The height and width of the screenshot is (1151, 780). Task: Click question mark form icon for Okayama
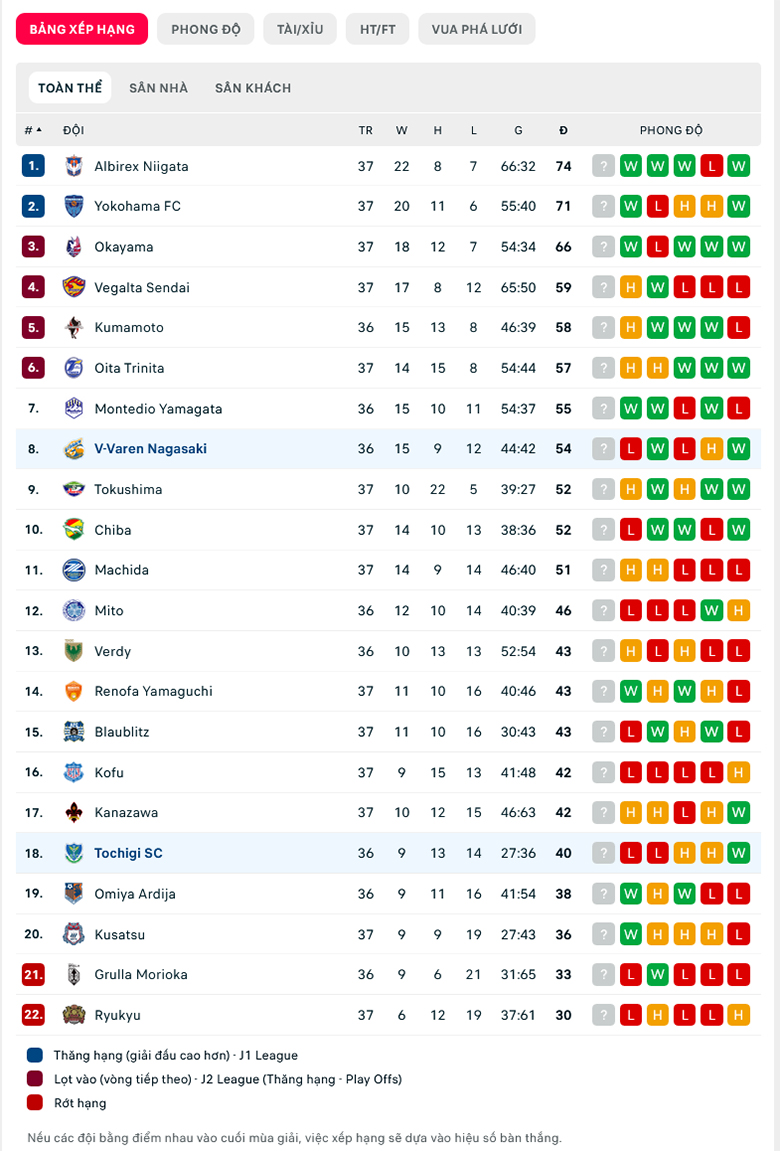603,247
